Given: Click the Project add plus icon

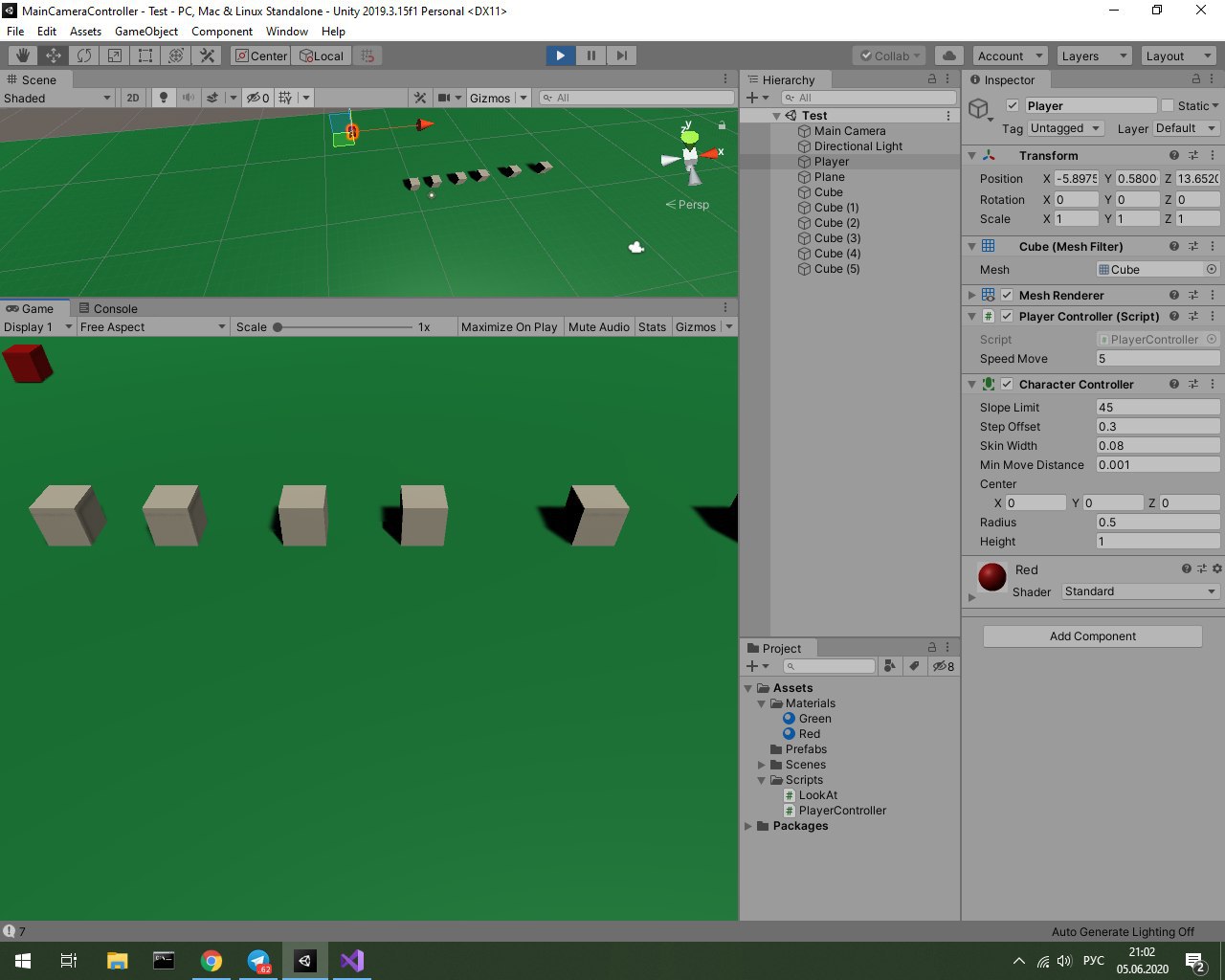Looking at the screenshot, I should click(x=752, y=666).
